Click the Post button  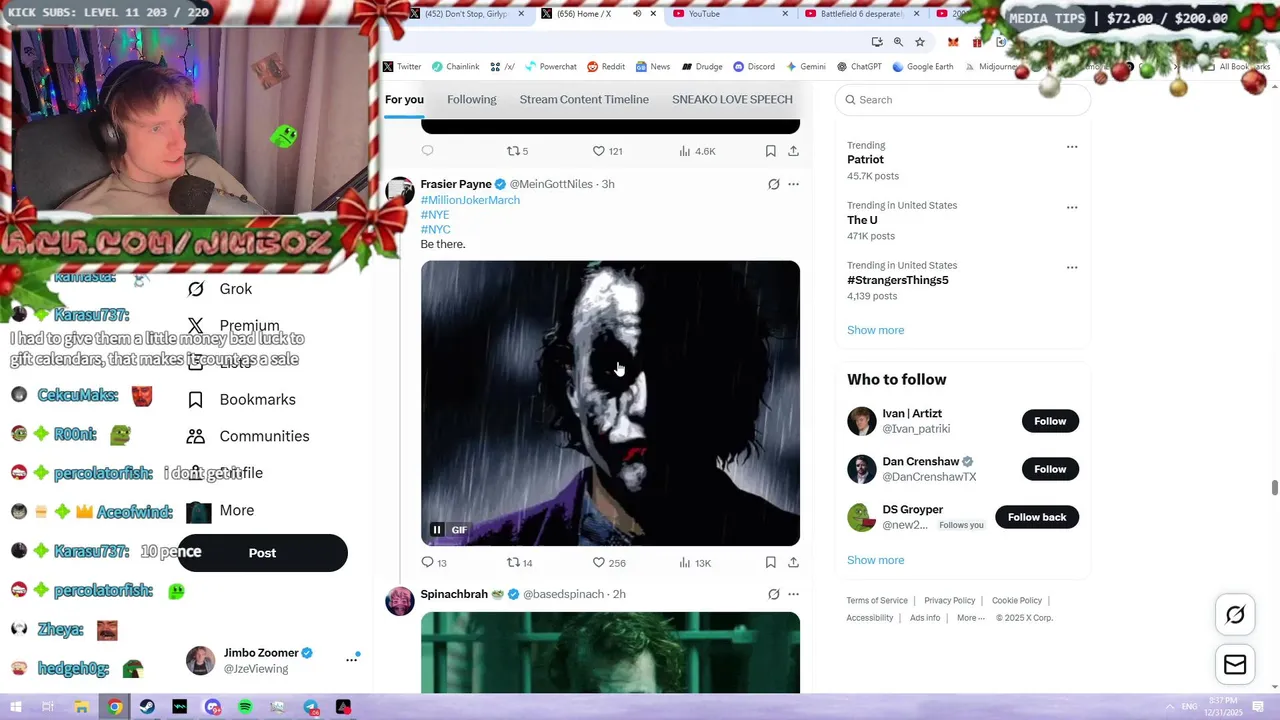point(262,553)
